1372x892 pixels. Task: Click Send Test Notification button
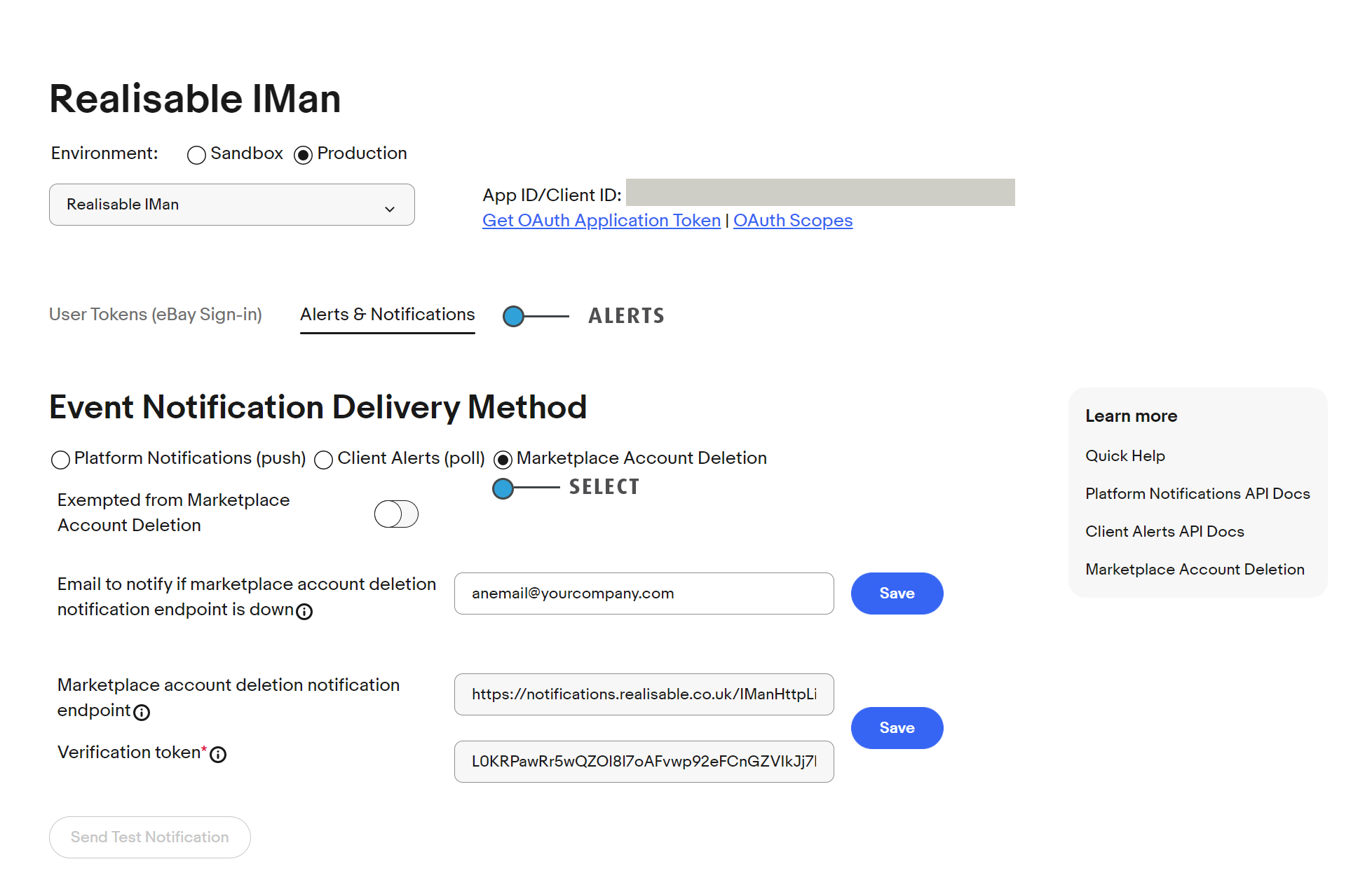point(150,837)
